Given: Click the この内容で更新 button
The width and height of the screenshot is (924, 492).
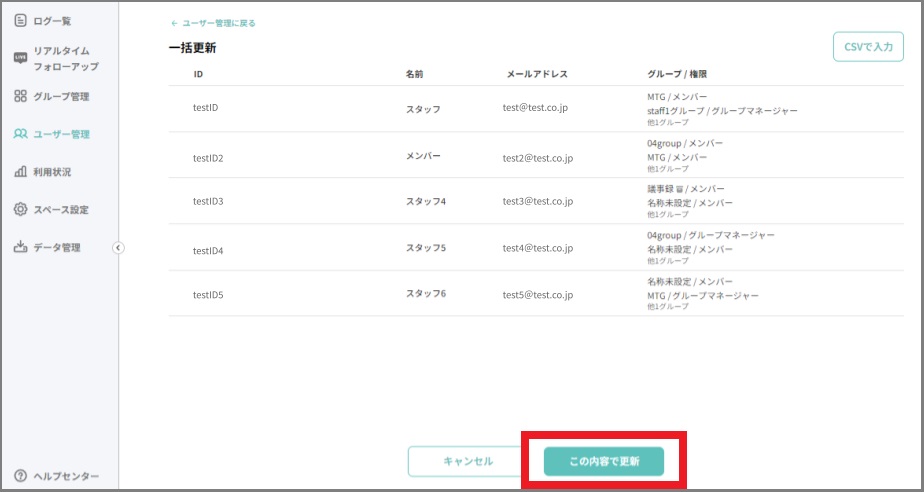Looking at the screenshot, I should 604,461.
